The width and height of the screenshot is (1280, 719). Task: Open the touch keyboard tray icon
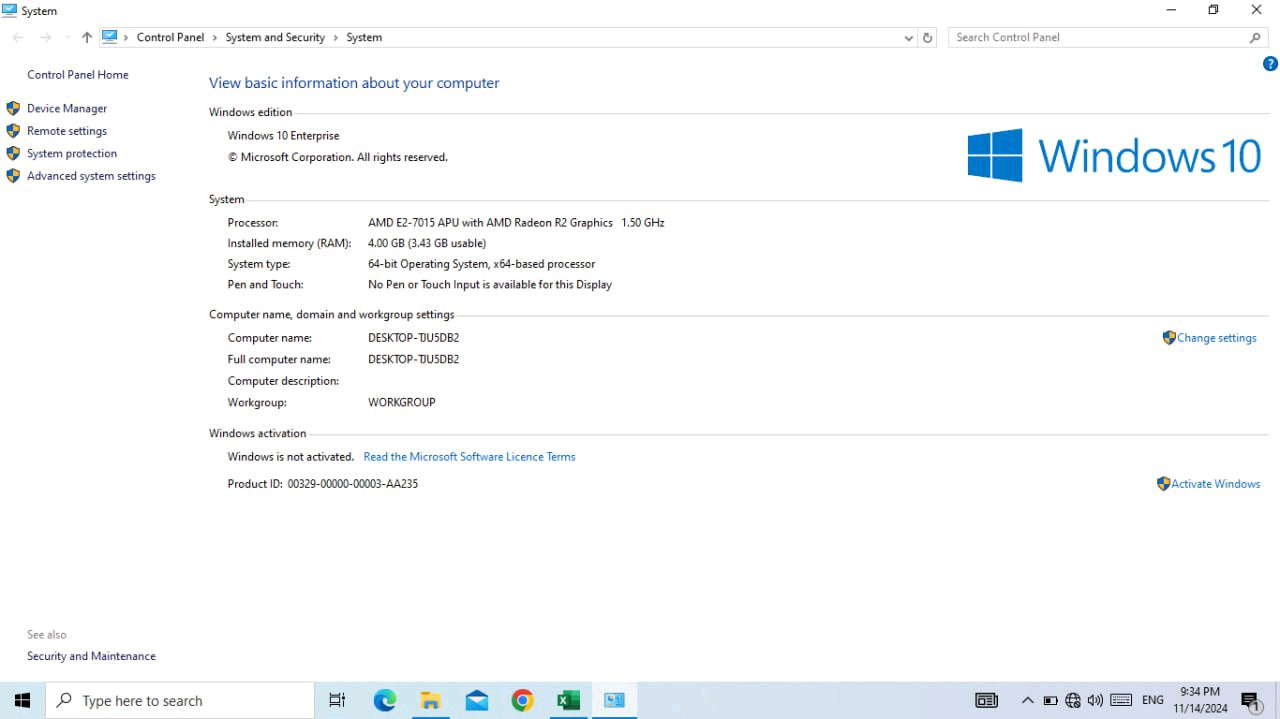tap(1121, 700)
